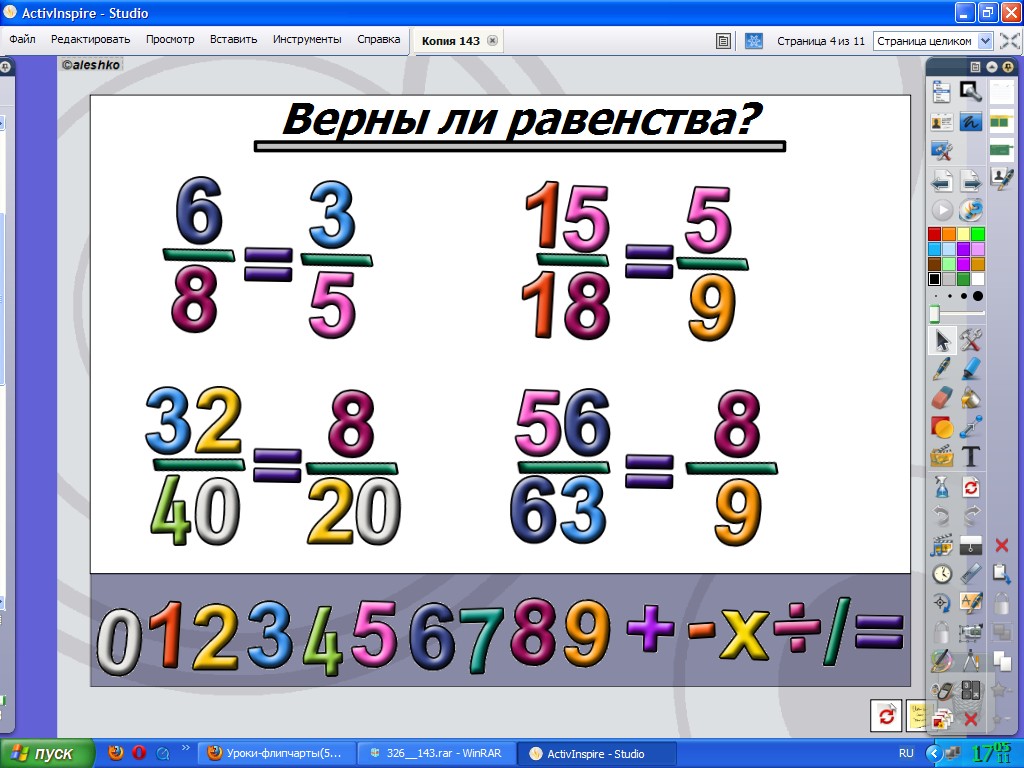Click the Windows 'пуск' Start button

[48, 753]
